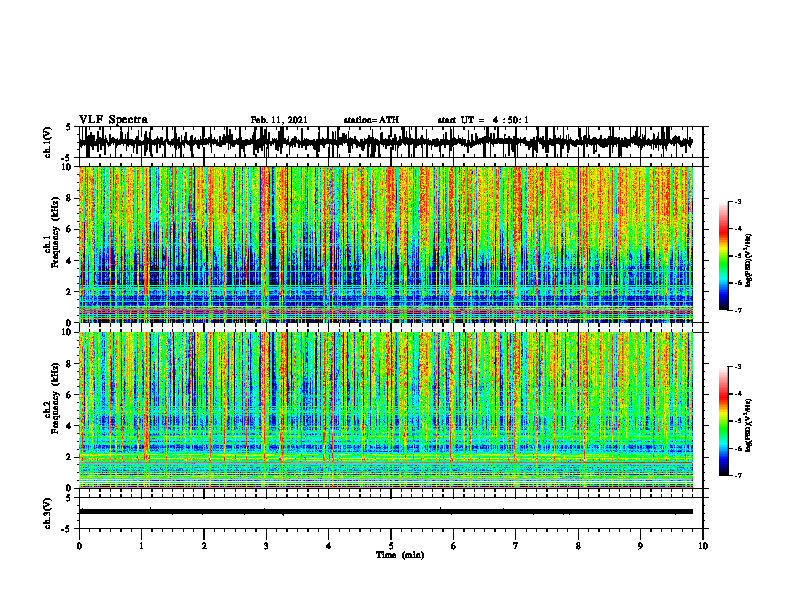Screen dimensions: 792x612
Task: Click the time axis tick label "8"
Action: point(578,546)
